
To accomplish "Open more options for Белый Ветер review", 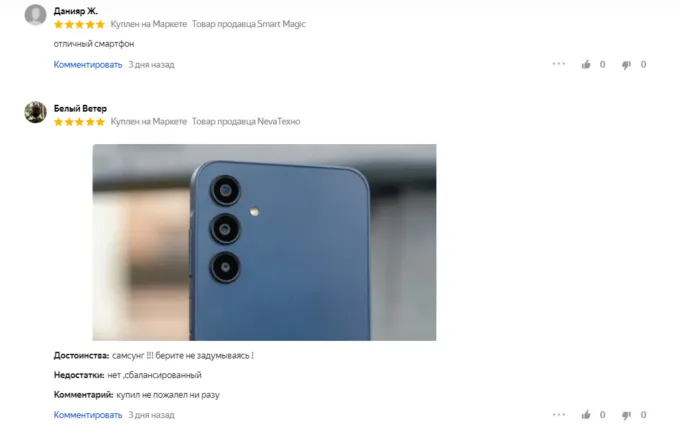I will tap(559, 414).
